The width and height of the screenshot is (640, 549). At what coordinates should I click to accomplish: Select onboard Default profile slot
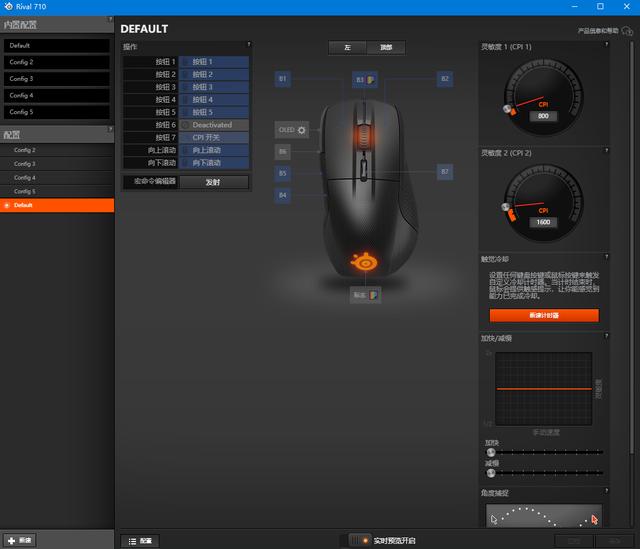click(57, 46)
